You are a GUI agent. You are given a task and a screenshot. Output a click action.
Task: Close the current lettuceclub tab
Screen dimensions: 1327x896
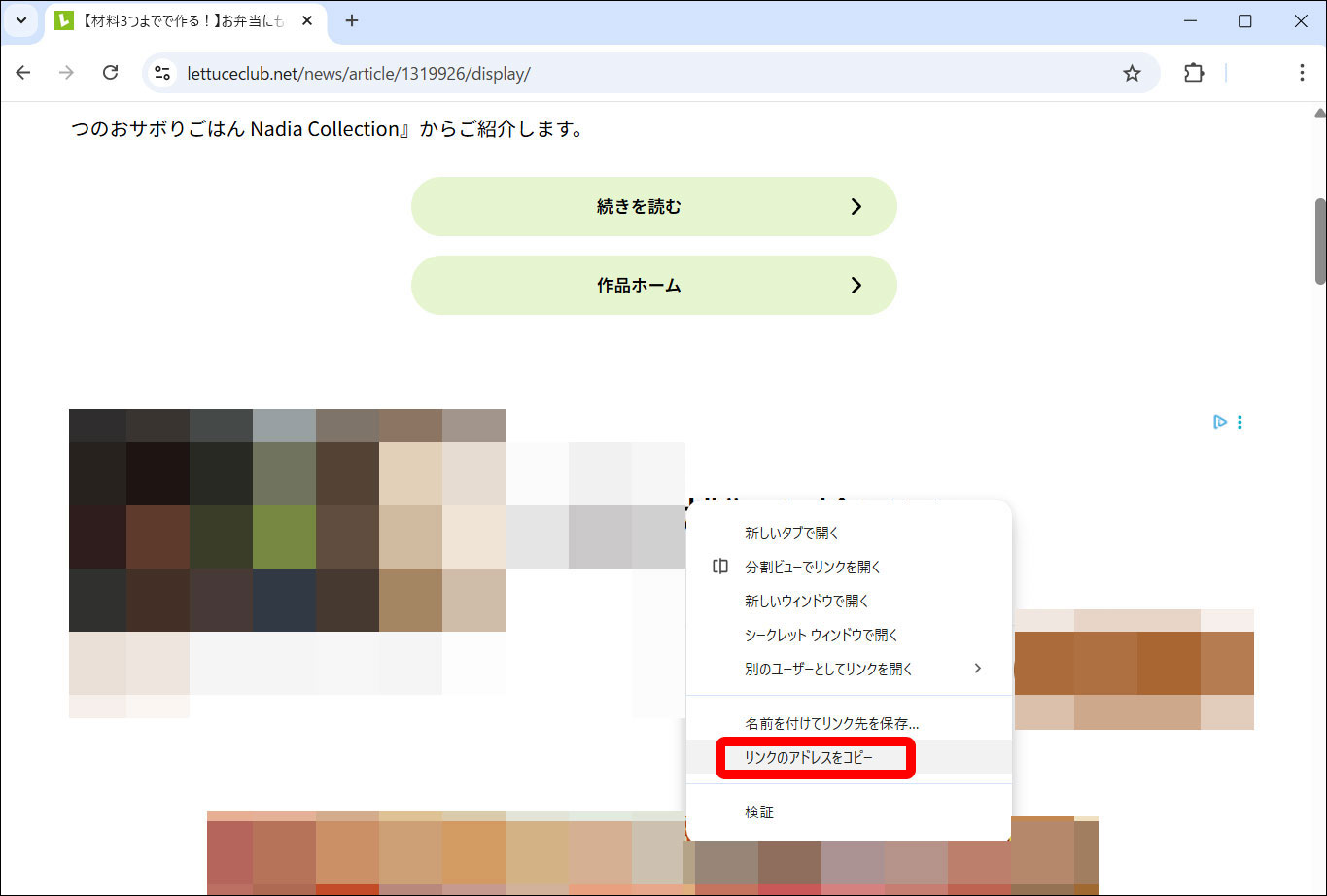tap(307, 20)
